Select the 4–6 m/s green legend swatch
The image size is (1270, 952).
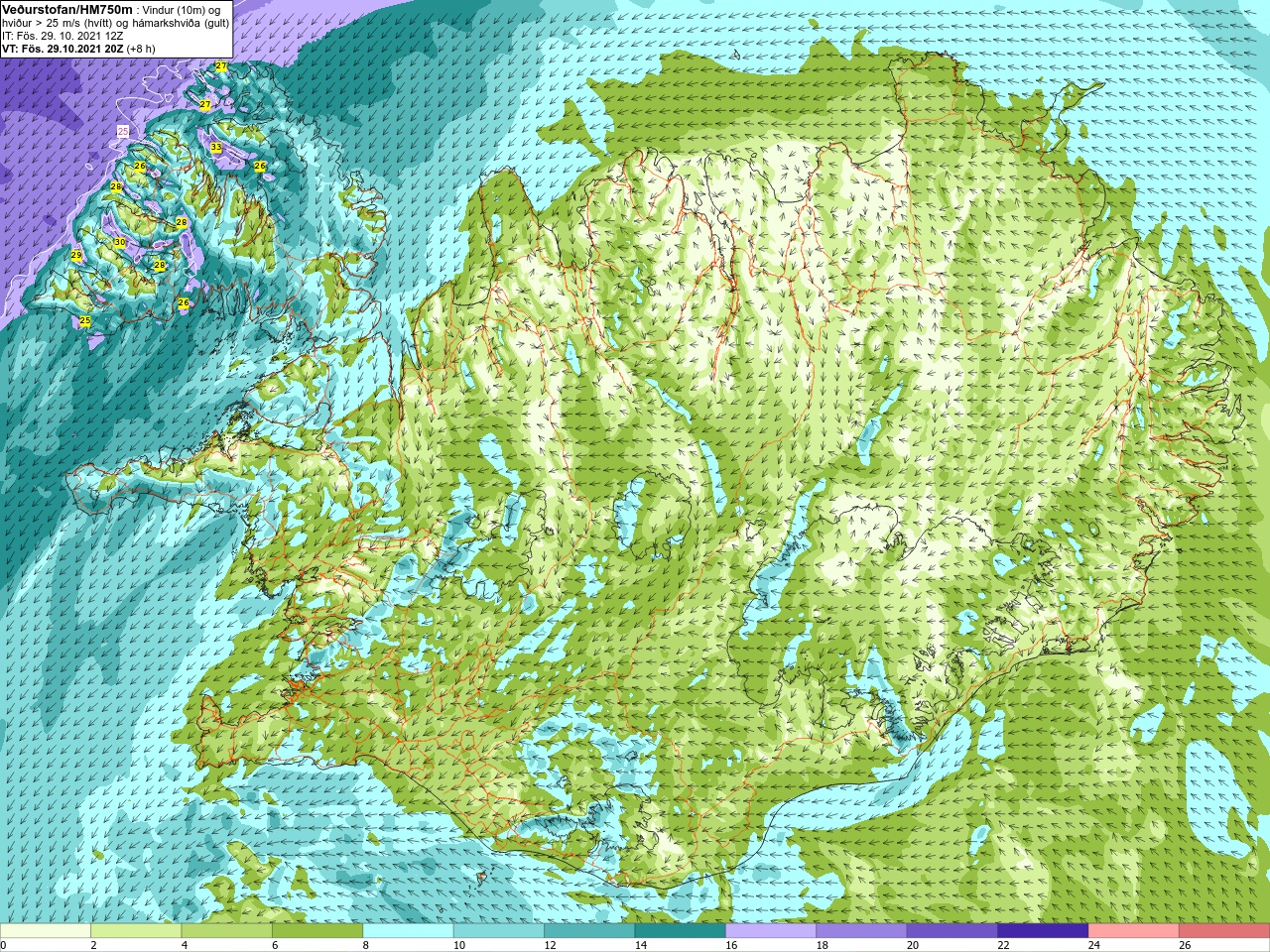click(x=227, y=931)
